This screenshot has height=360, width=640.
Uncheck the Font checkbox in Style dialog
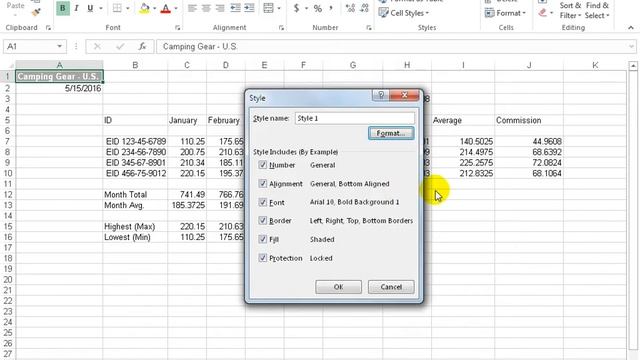tap(262, 202)
